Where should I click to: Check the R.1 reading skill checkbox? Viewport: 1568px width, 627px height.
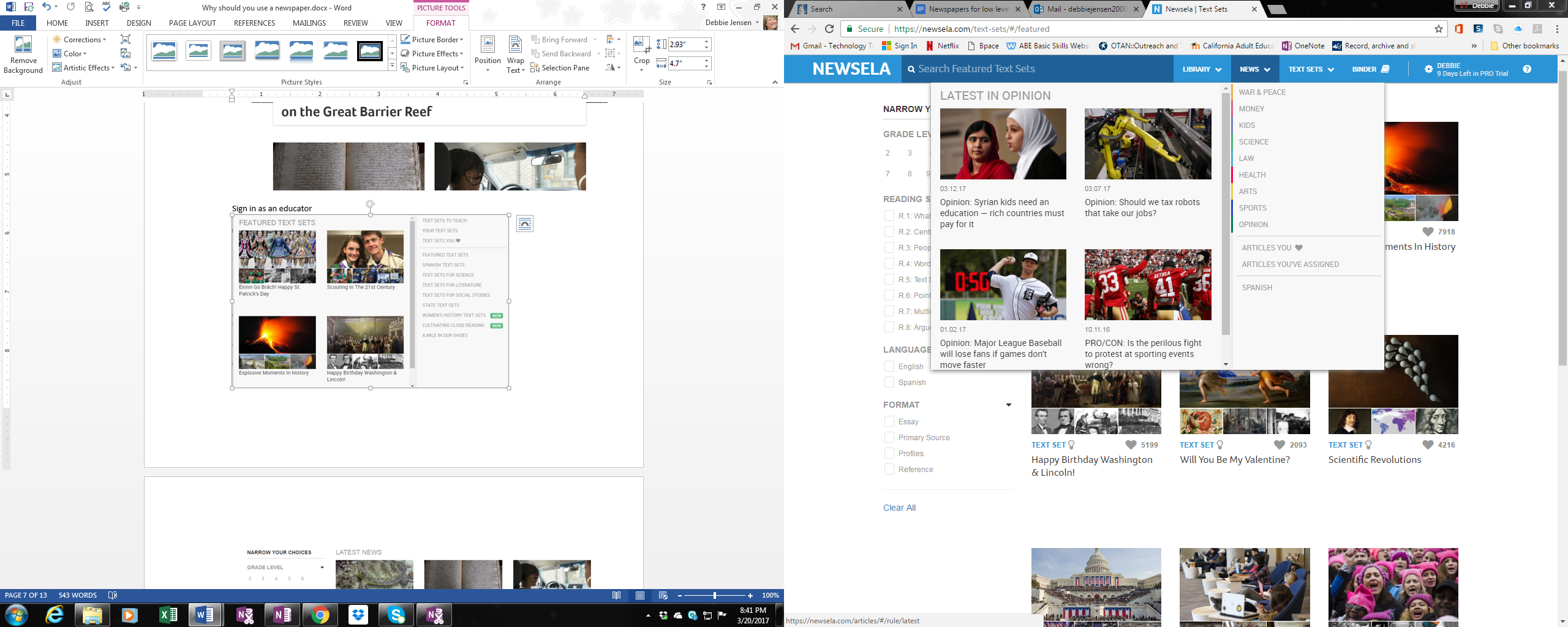point(889,216)
